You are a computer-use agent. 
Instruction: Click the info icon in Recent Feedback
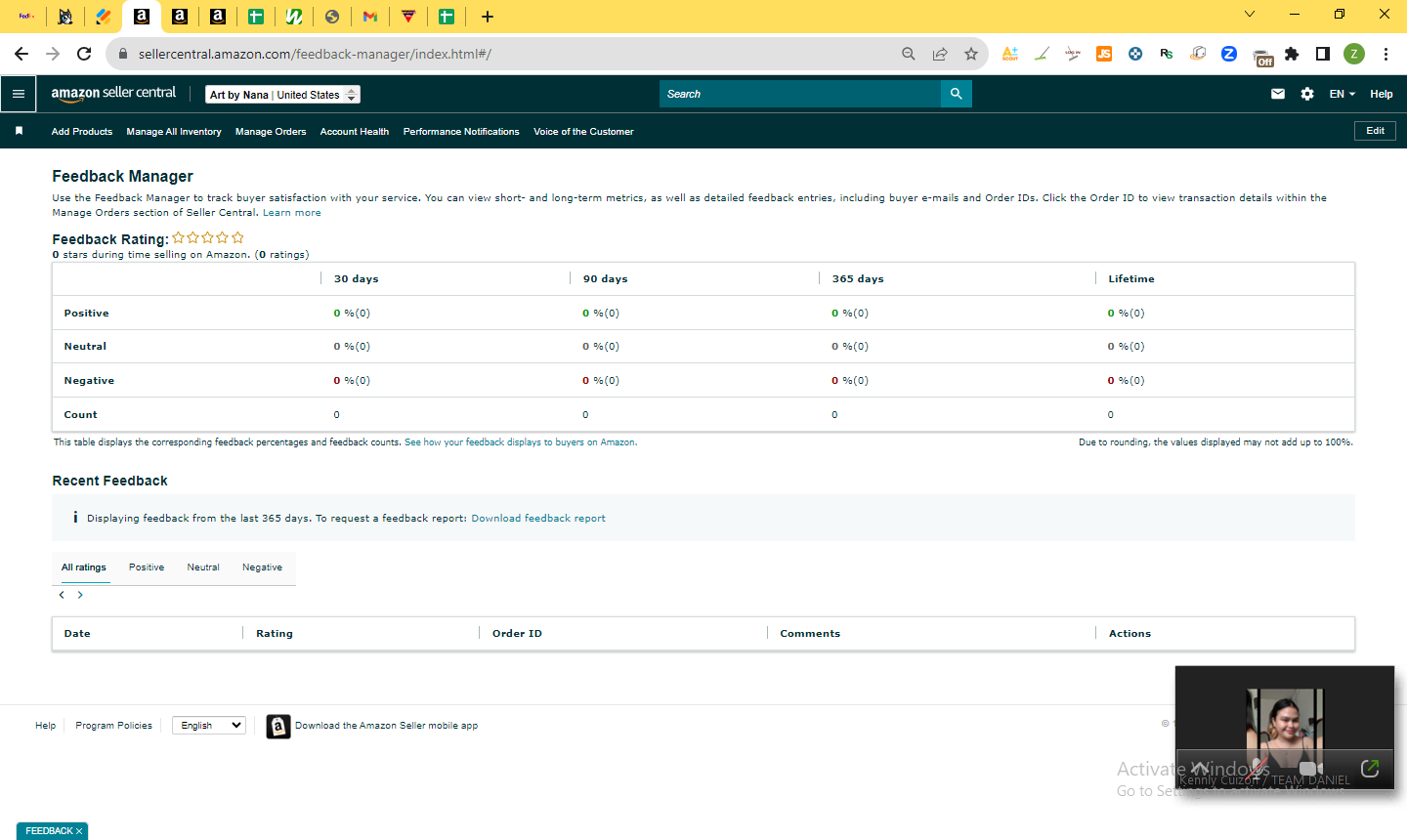coord(75,518)
